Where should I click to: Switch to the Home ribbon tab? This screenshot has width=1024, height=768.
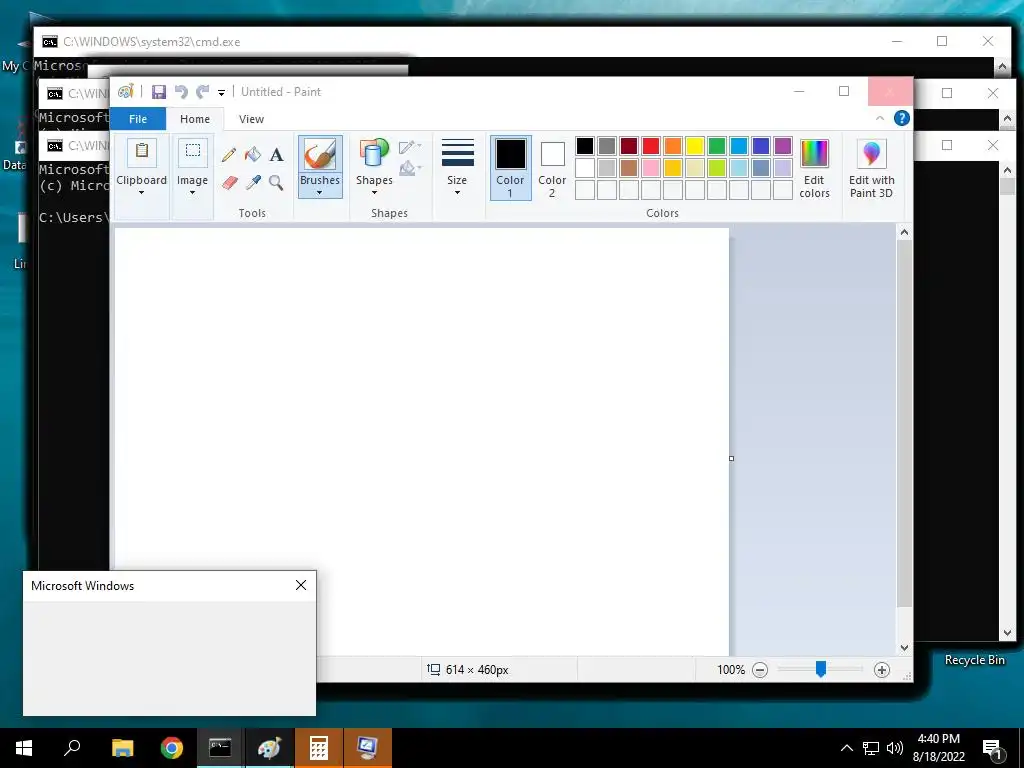[195, 119]
